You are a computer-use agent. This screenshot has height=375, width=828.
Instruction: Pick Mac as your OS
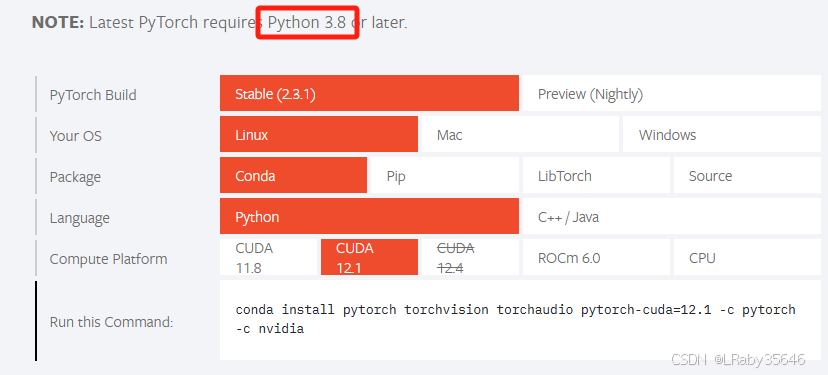tap(520, 135)
